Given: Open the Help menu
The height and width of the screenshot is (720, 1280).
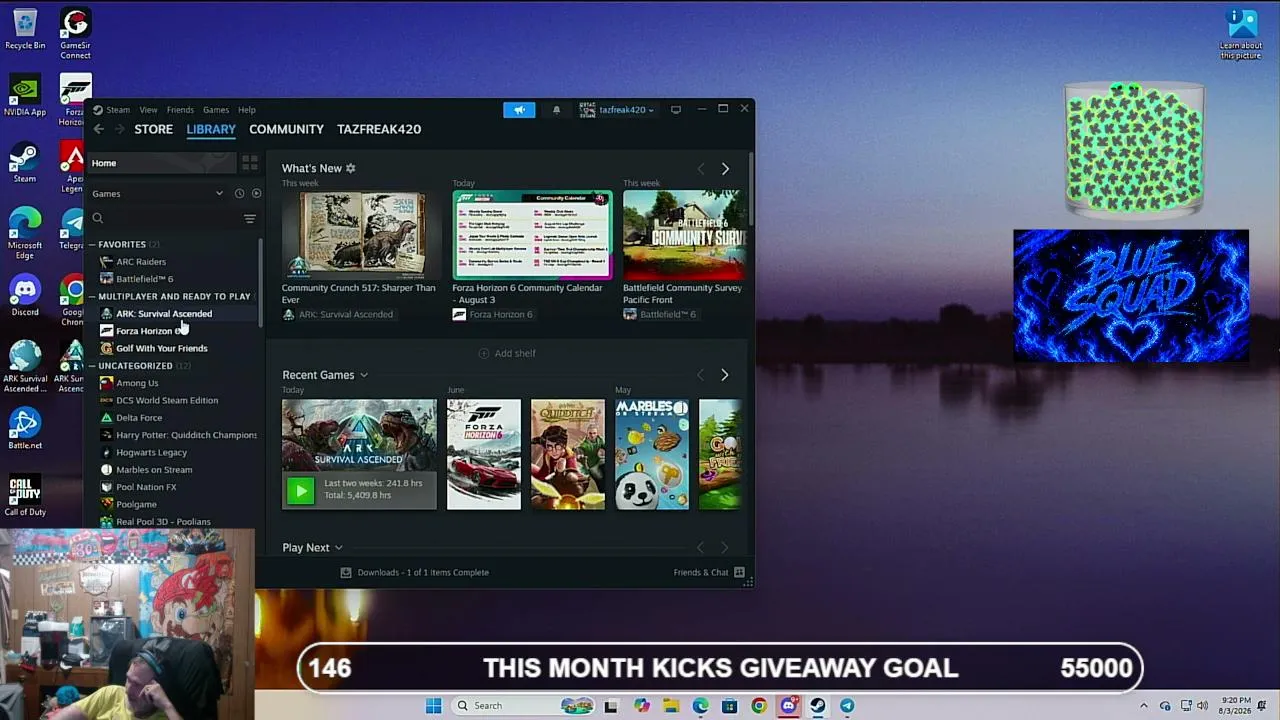Looking at the screenshot, I should [247, 110].
